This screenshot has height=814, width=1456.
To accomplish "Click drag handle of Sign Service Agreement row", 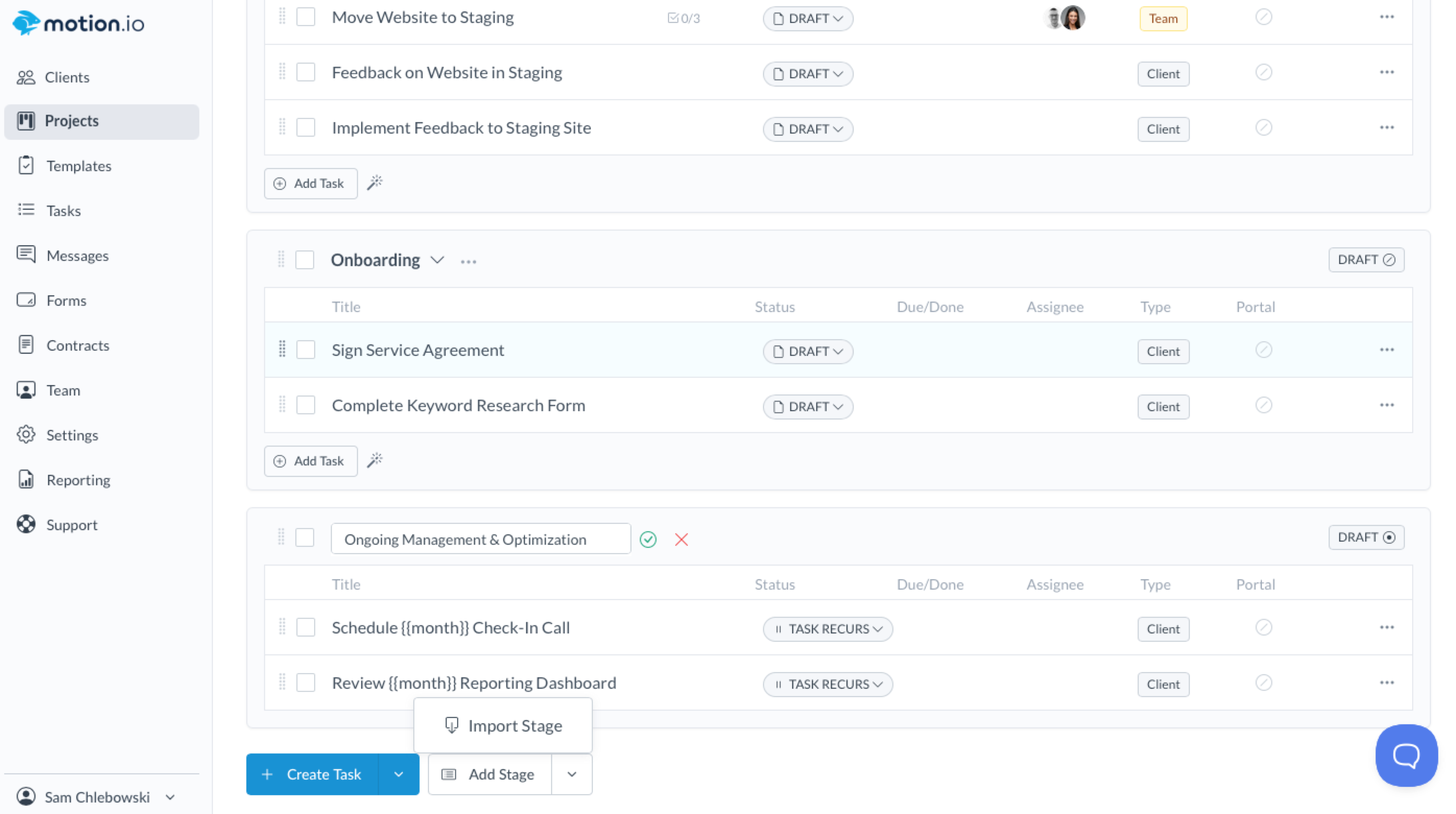I will point(282,350).
